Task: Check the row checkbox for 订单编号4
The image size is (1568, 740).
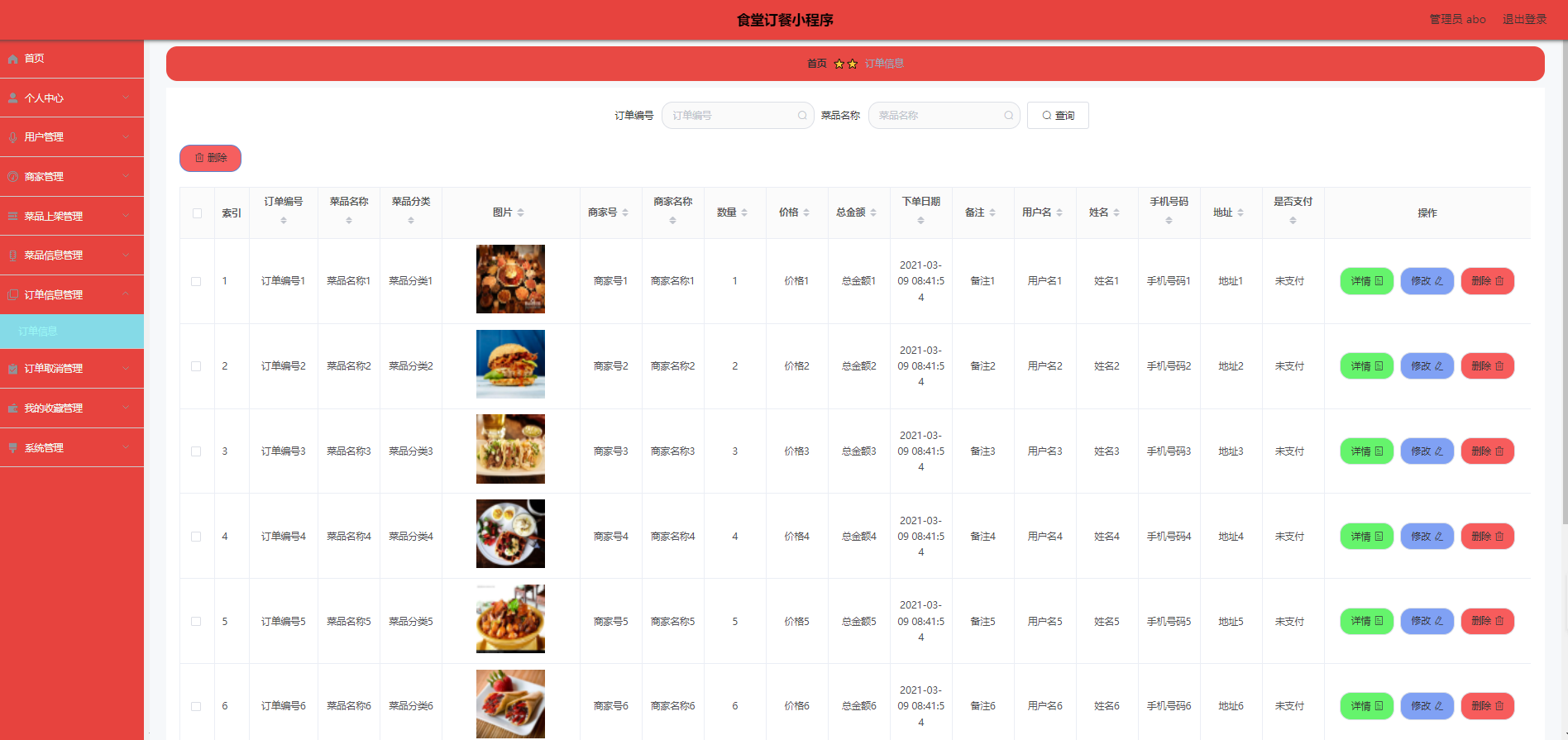Action: pos(196,537)
